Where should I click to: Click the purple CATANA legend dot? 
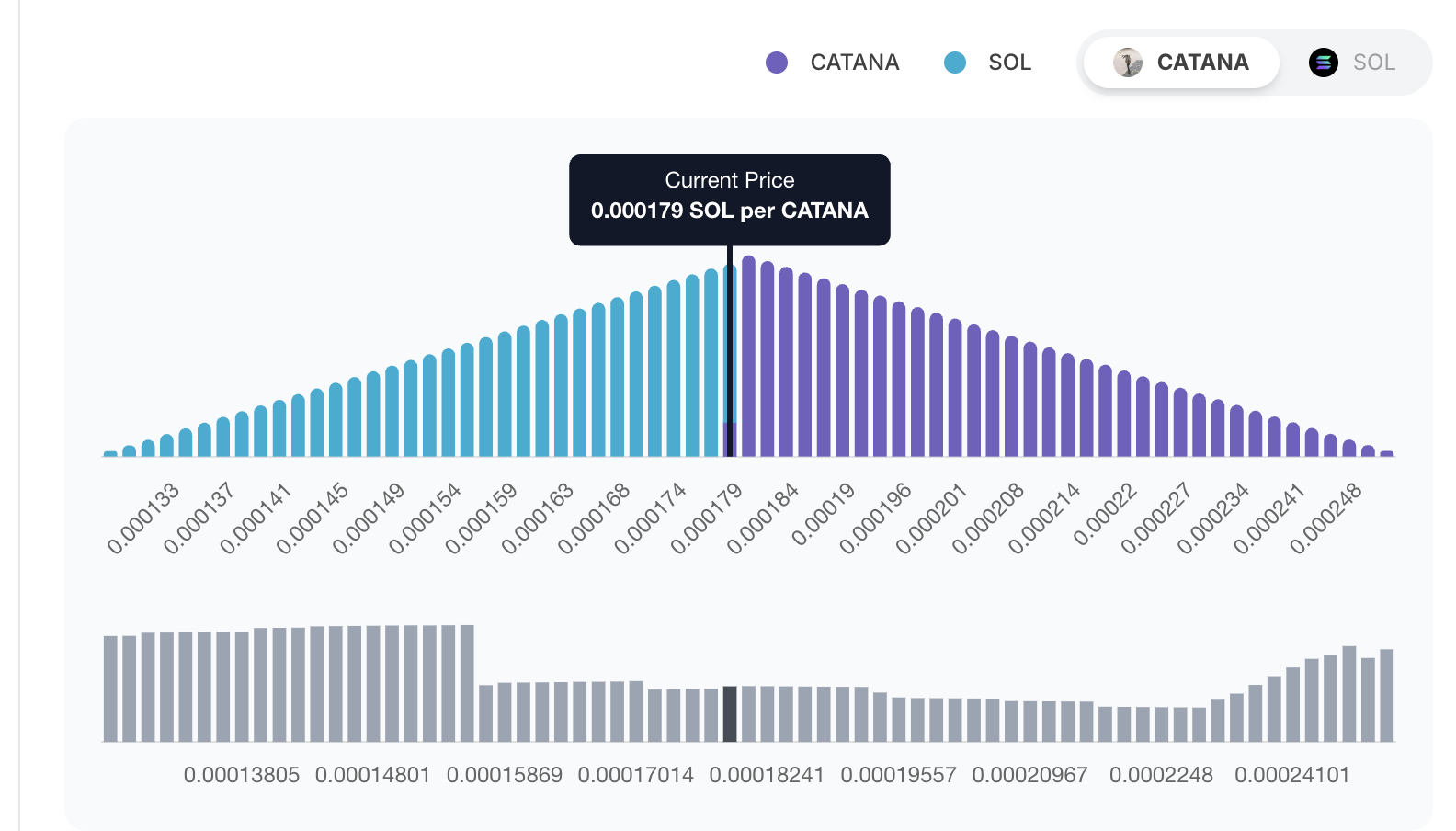[777, 63]
